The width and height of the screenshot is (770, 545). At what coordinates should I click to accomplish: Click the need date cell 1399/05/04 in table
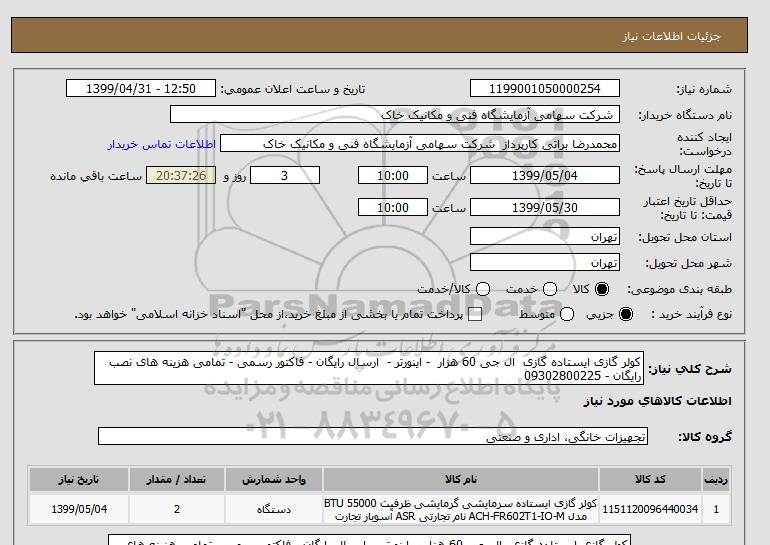[79, 509]
